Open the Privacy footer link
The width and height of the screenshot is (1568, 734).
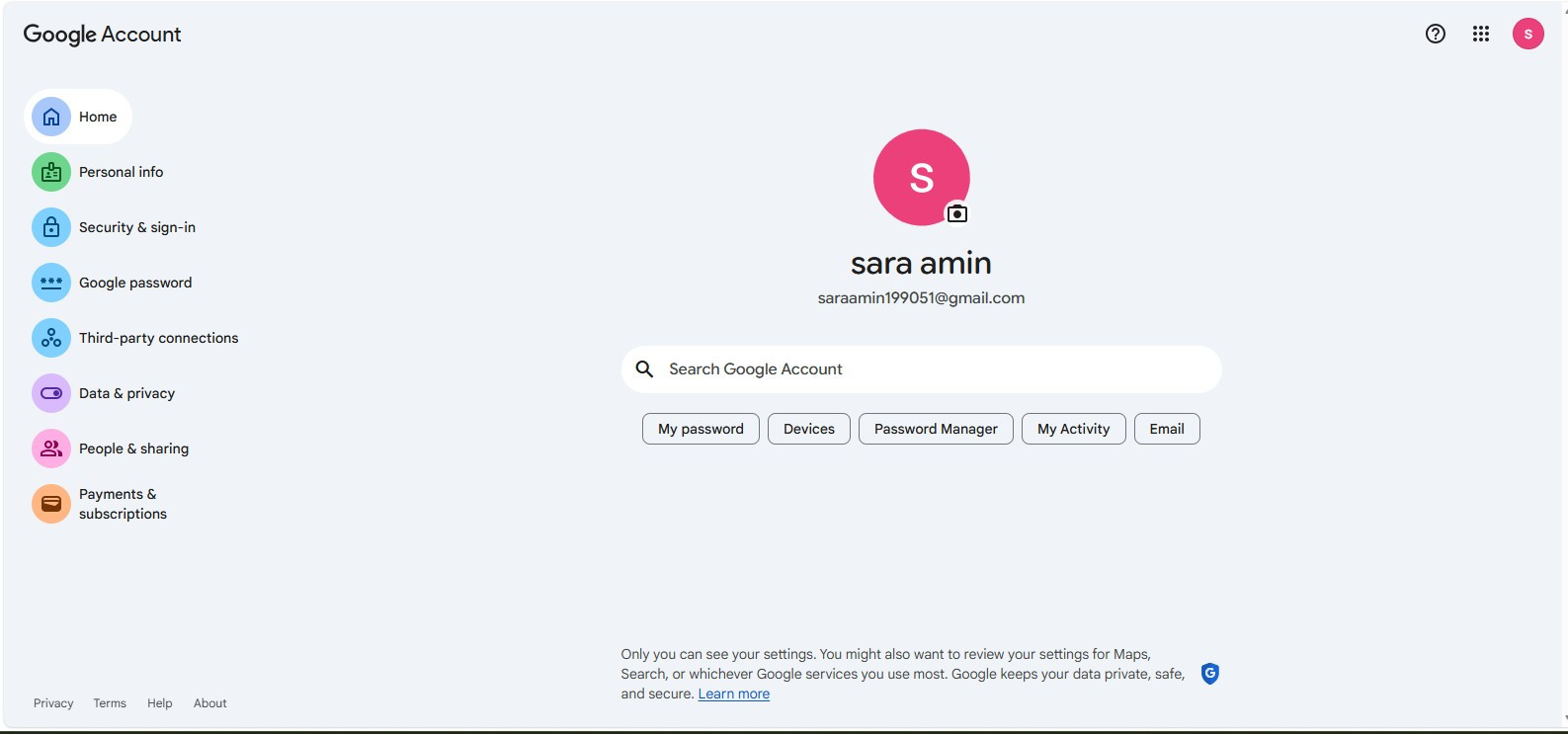coord(53,703)
